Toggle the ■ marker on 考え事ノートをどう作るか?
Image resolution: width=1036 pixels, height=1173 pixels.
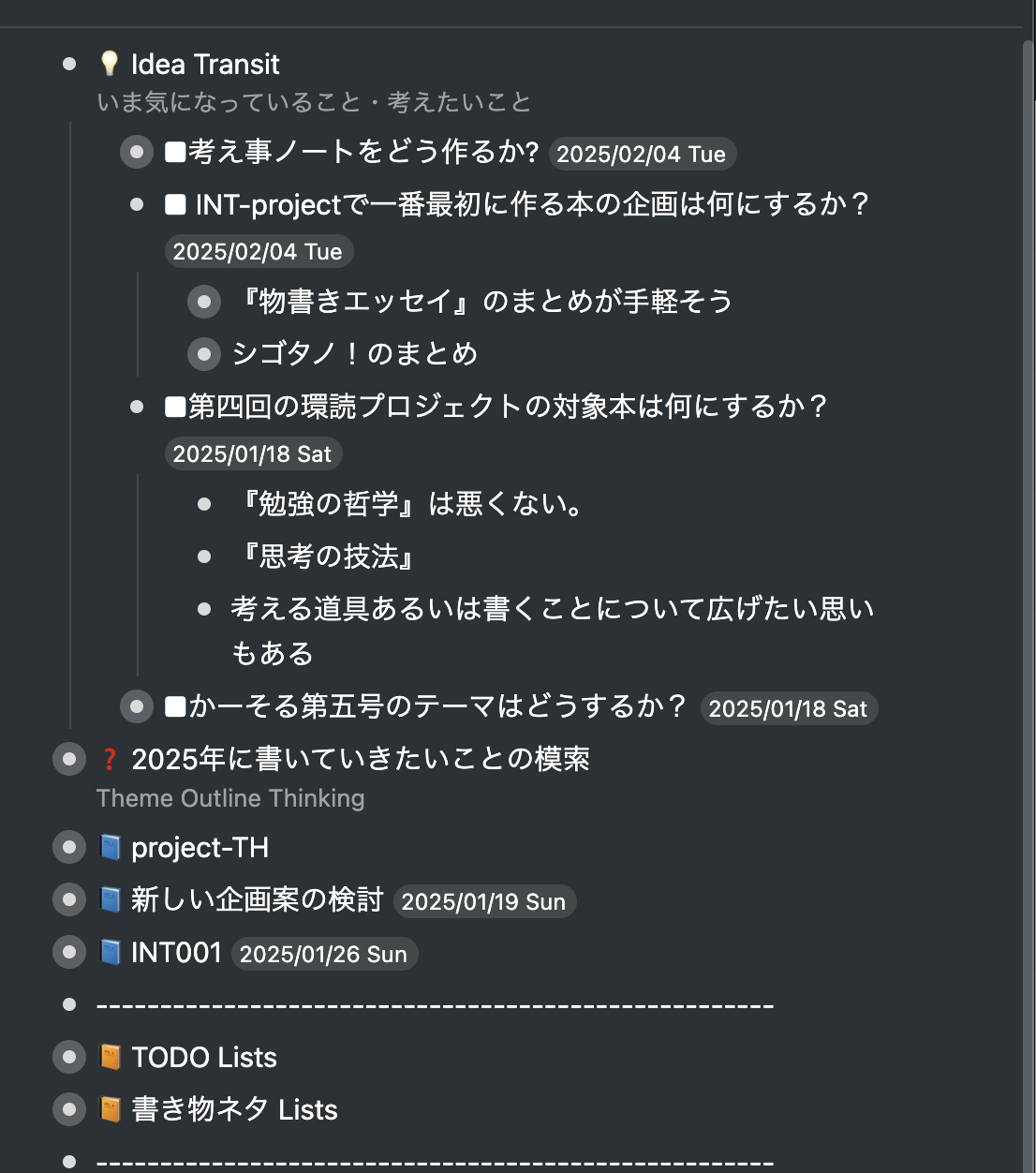tap(173, 152)
